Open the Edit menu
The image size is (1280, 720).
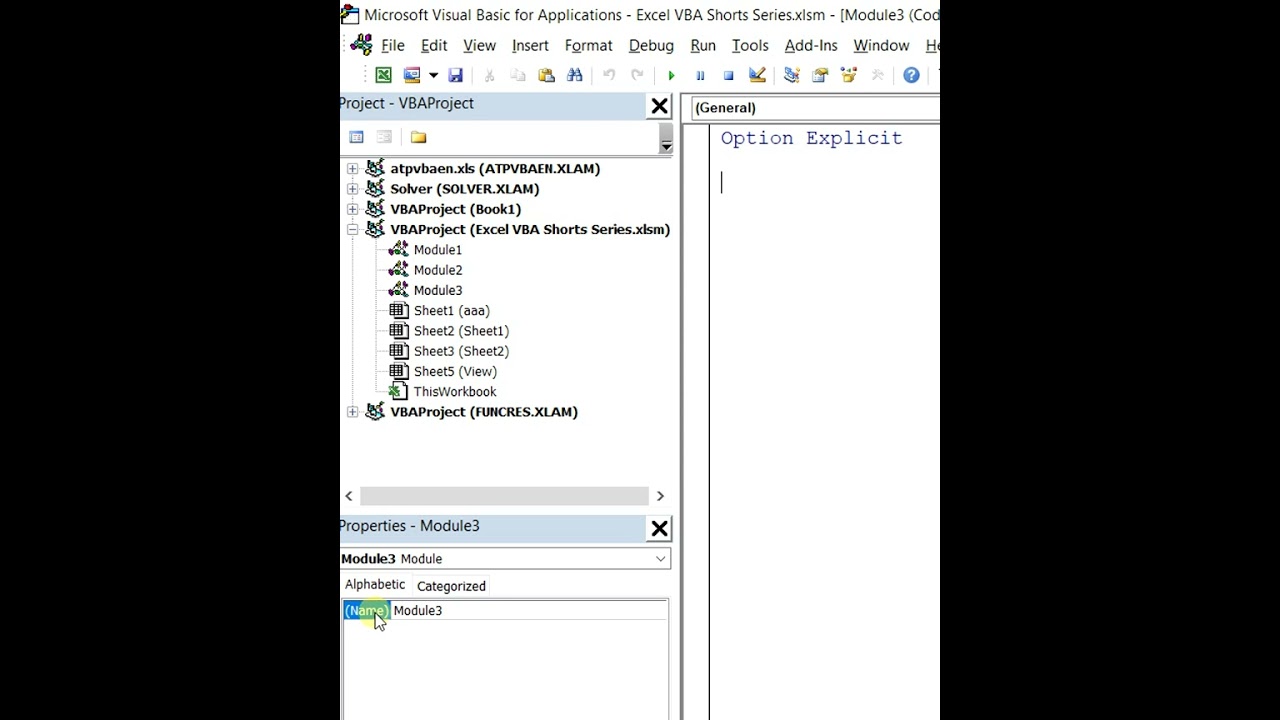point(434,45)
